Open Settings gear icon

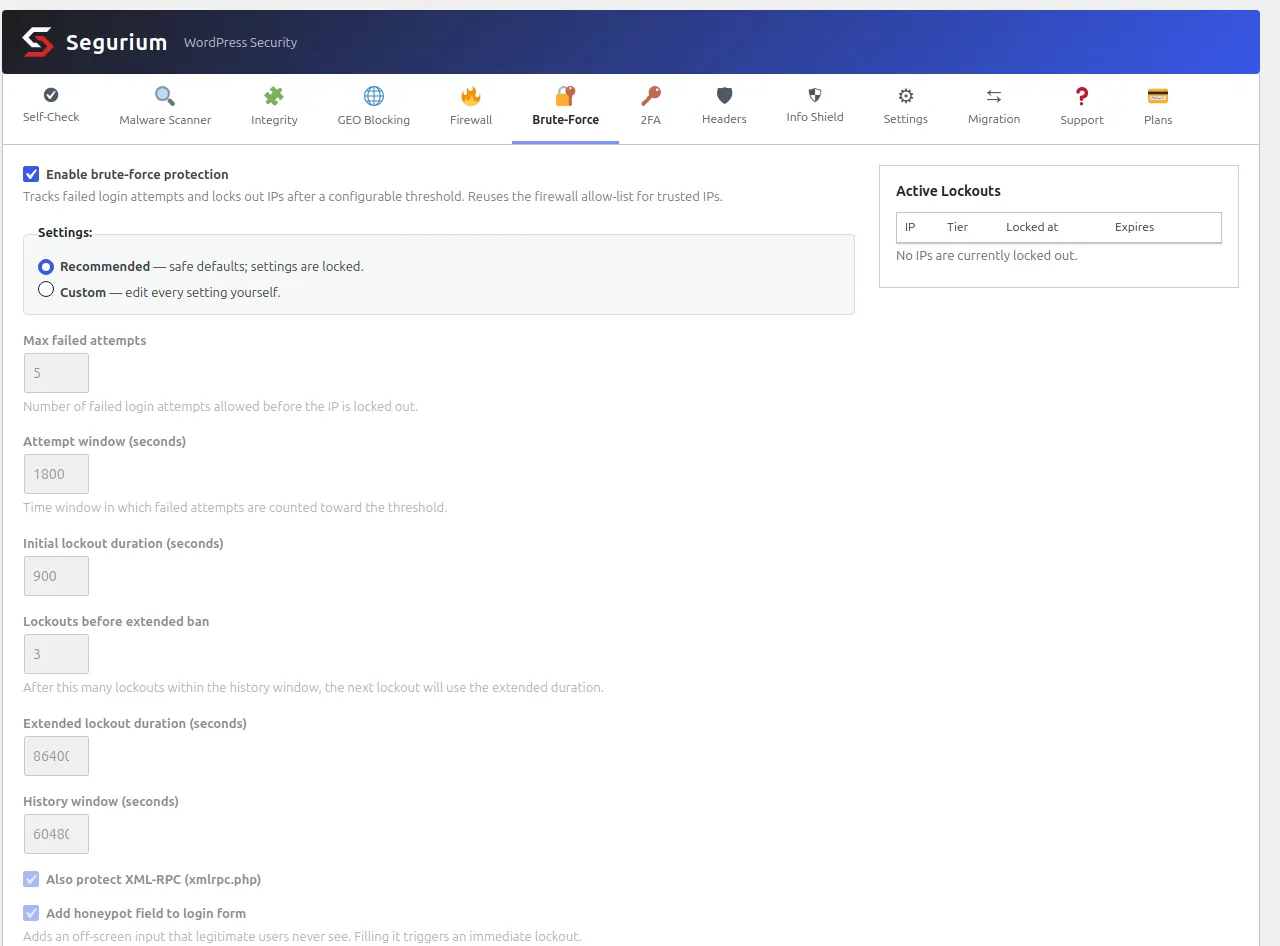[x=906, y=96]
